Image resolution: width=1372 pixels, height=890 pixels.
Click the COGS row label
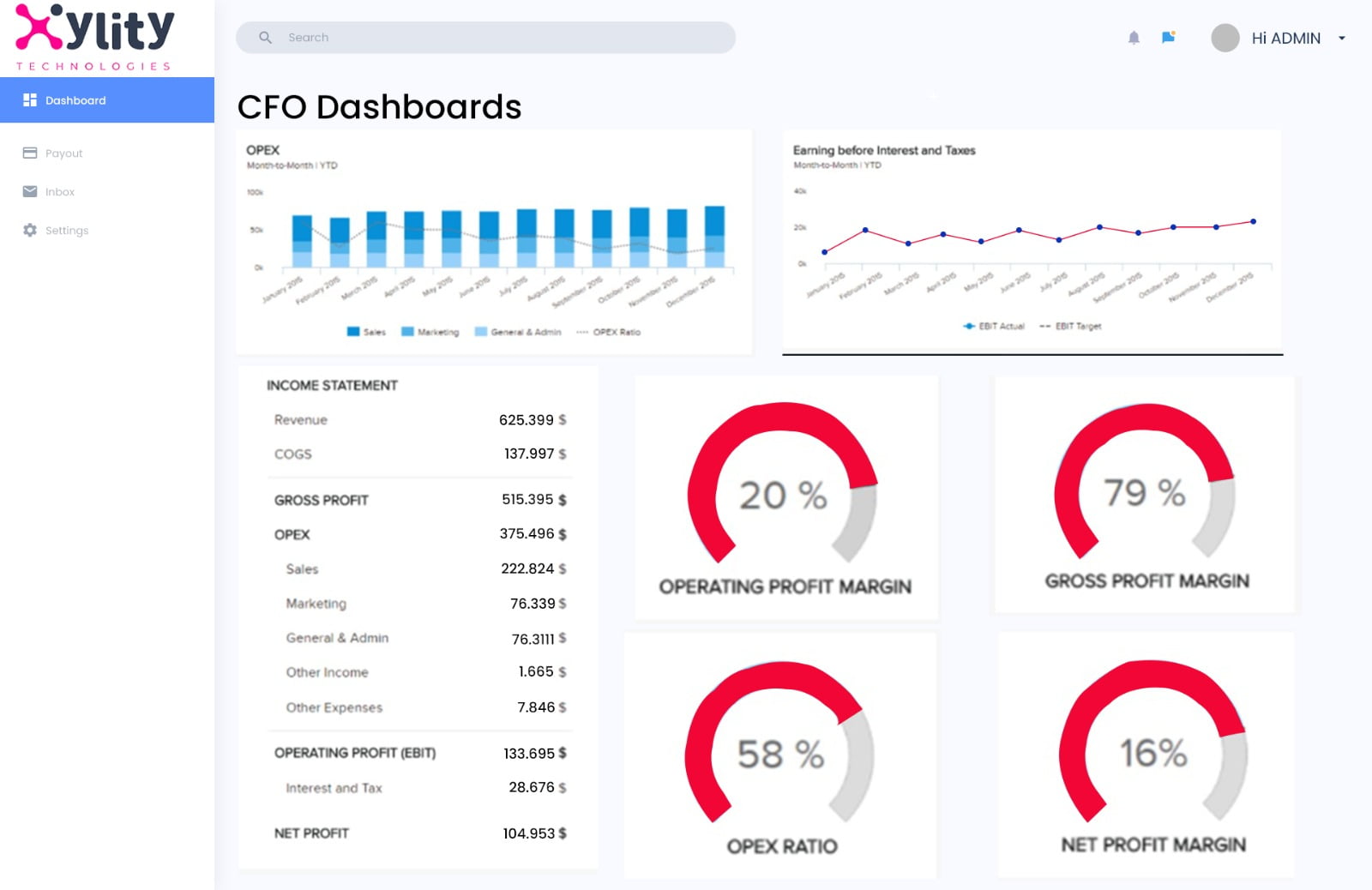292,454
